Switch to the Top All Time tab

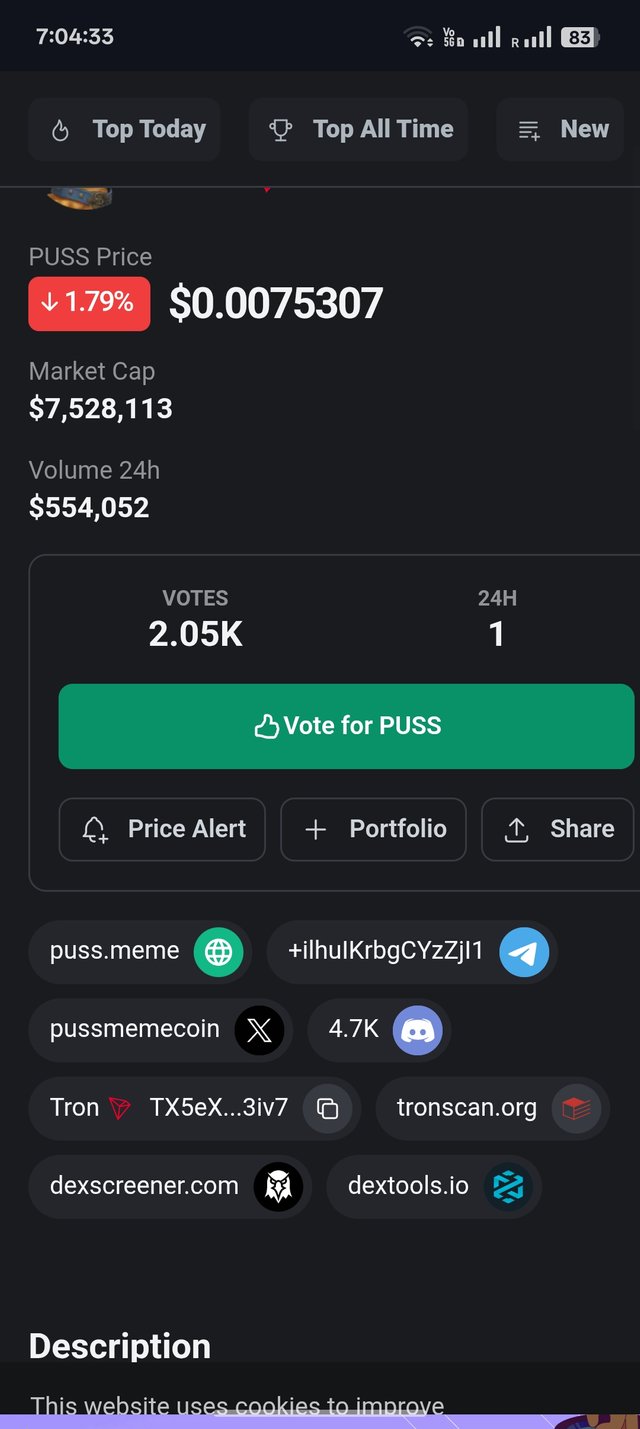pyautogui.click(x=358, y=129)
